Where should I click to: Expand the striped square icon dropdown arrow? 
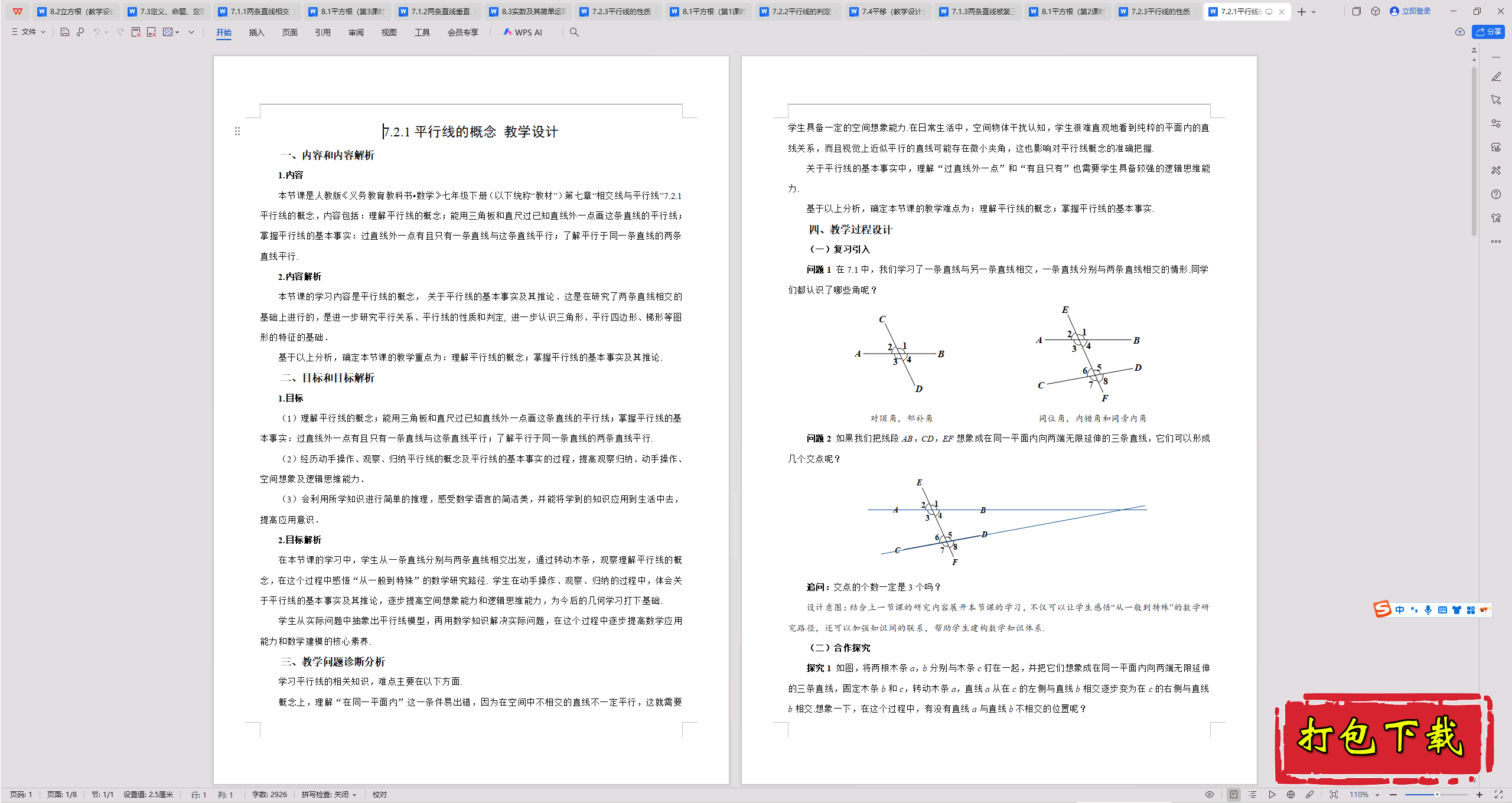coord(178,32)
